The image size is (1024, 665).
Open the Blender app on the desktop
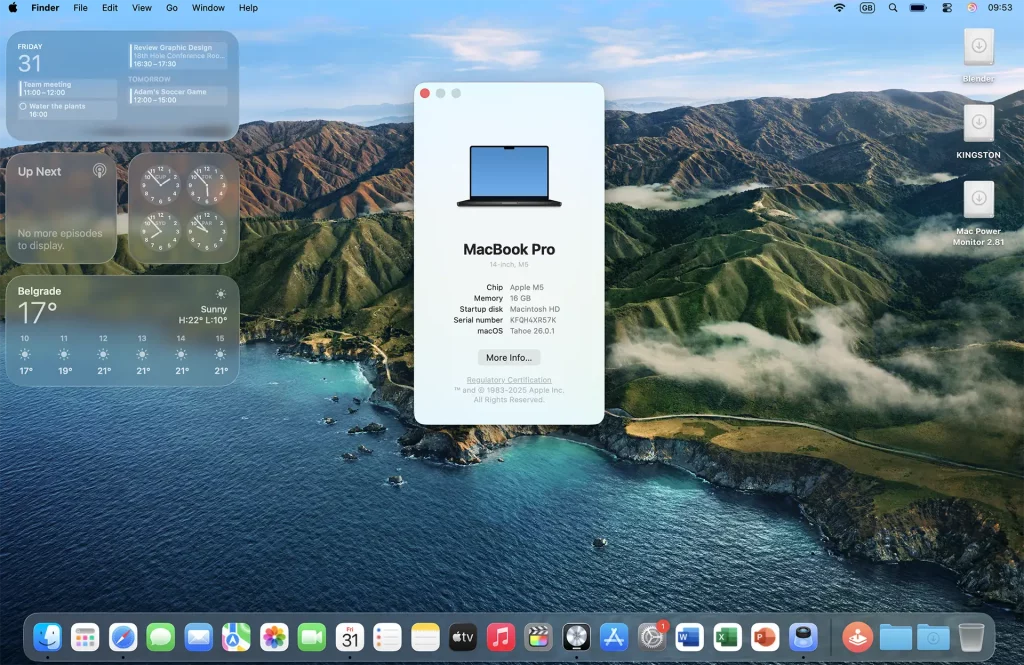point(977,48)
